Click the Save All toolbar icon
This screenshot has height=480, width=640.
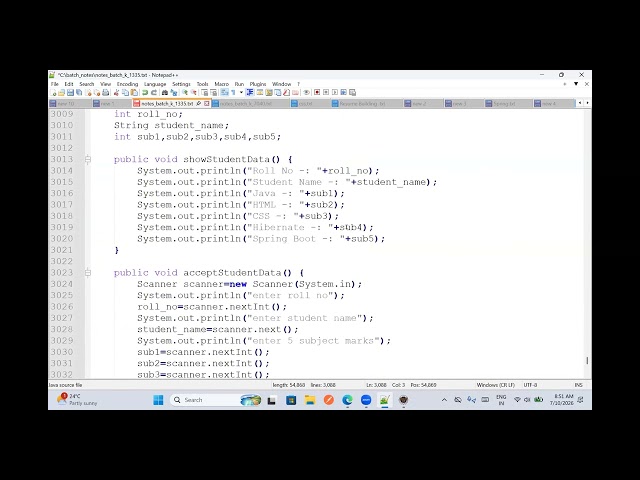pos(79,93)
